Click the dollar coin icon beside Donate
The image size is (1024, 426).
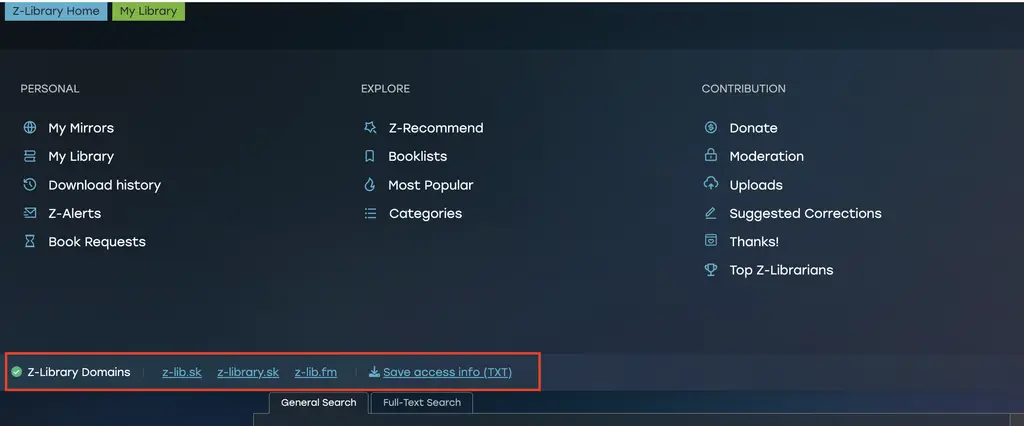(711, 127)
